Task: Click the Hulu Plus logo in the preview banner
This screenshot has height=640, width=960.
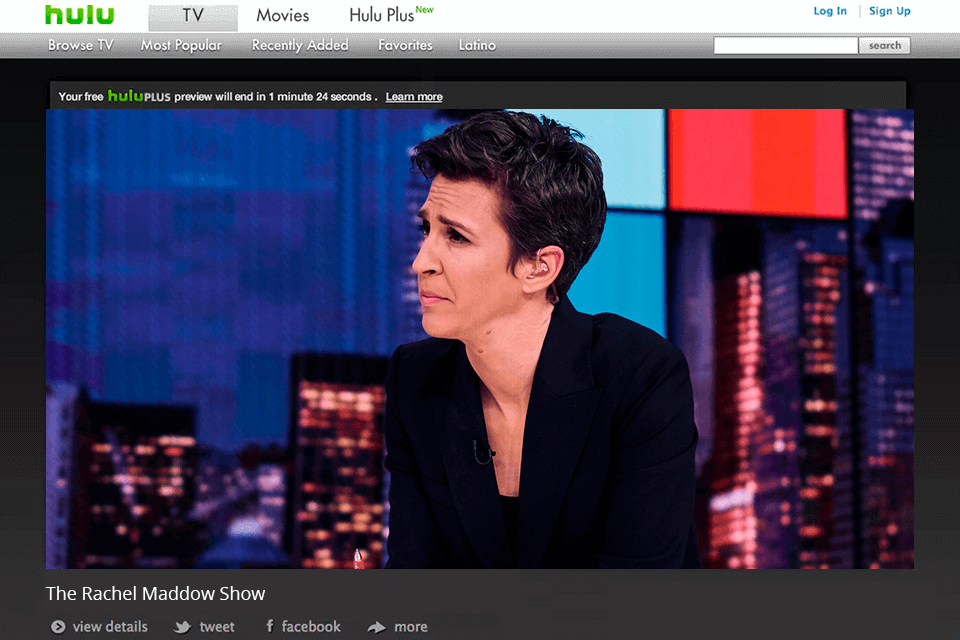Action: [139, 96]
